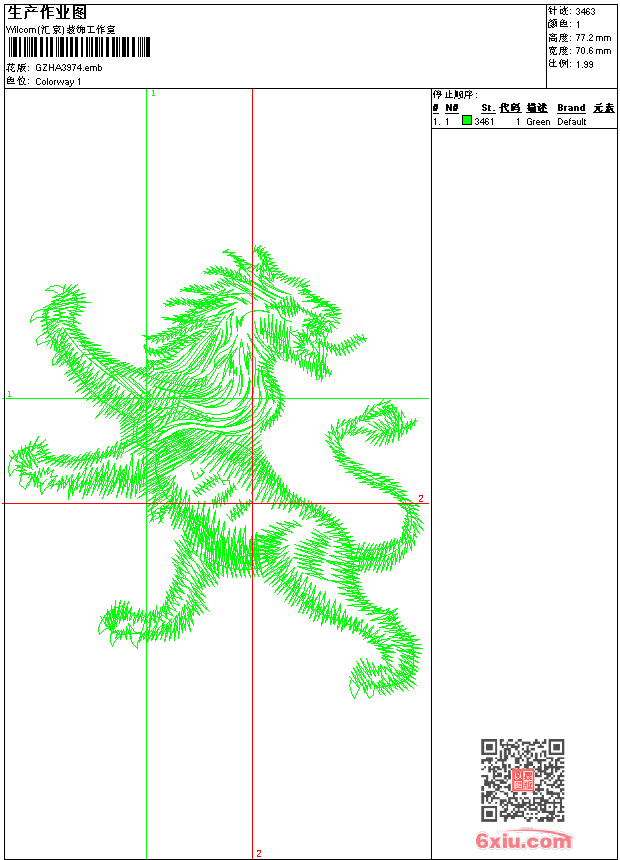Click the green guide marker 1 at the top

[153, 94]
